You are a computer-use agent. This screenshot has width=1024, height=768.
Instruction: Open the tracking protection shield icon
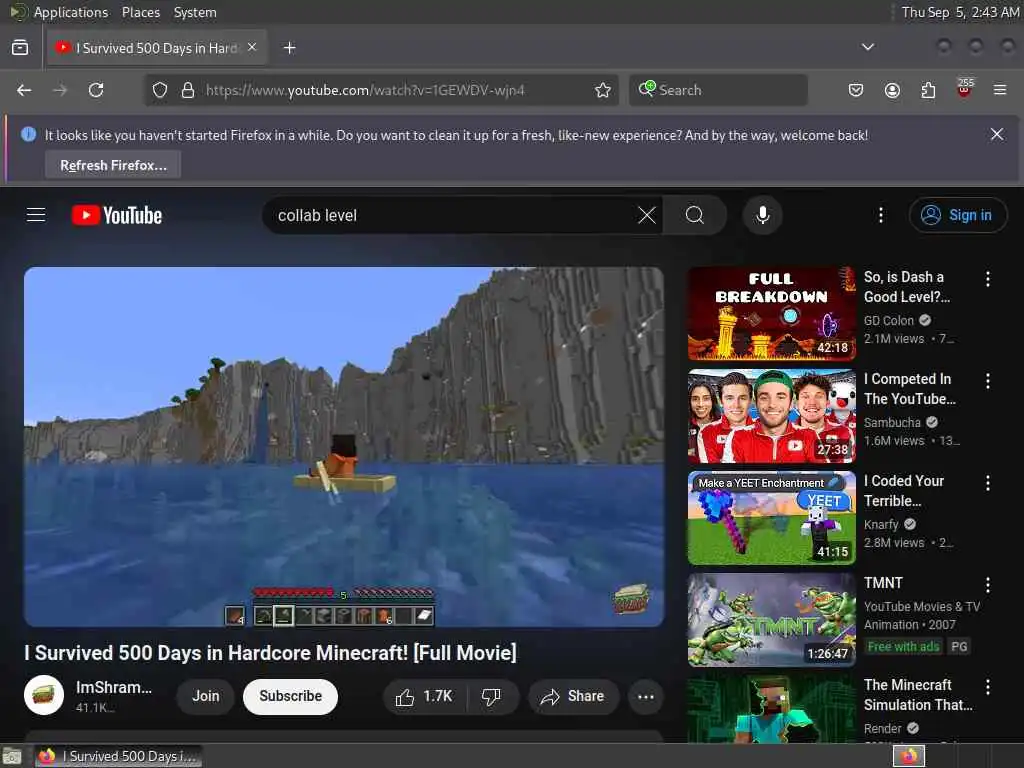[160, 90]
